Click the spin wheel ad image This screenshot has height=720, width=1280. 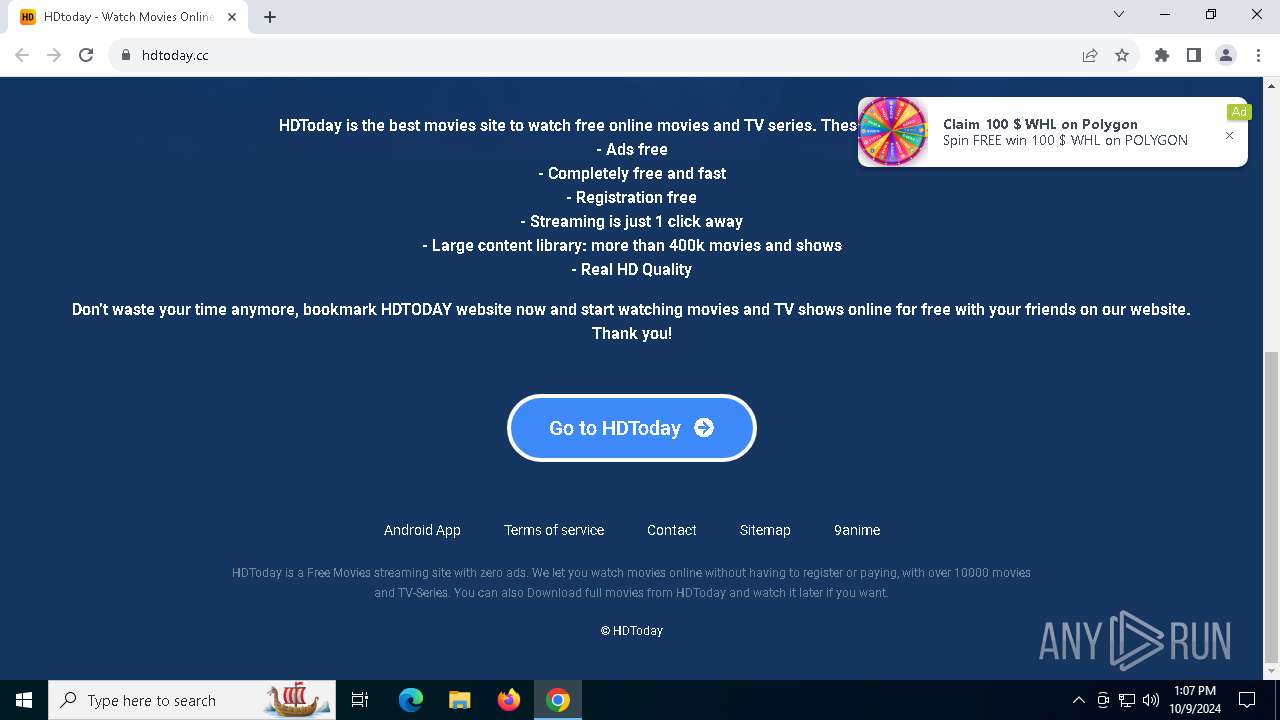pos(893,131)
